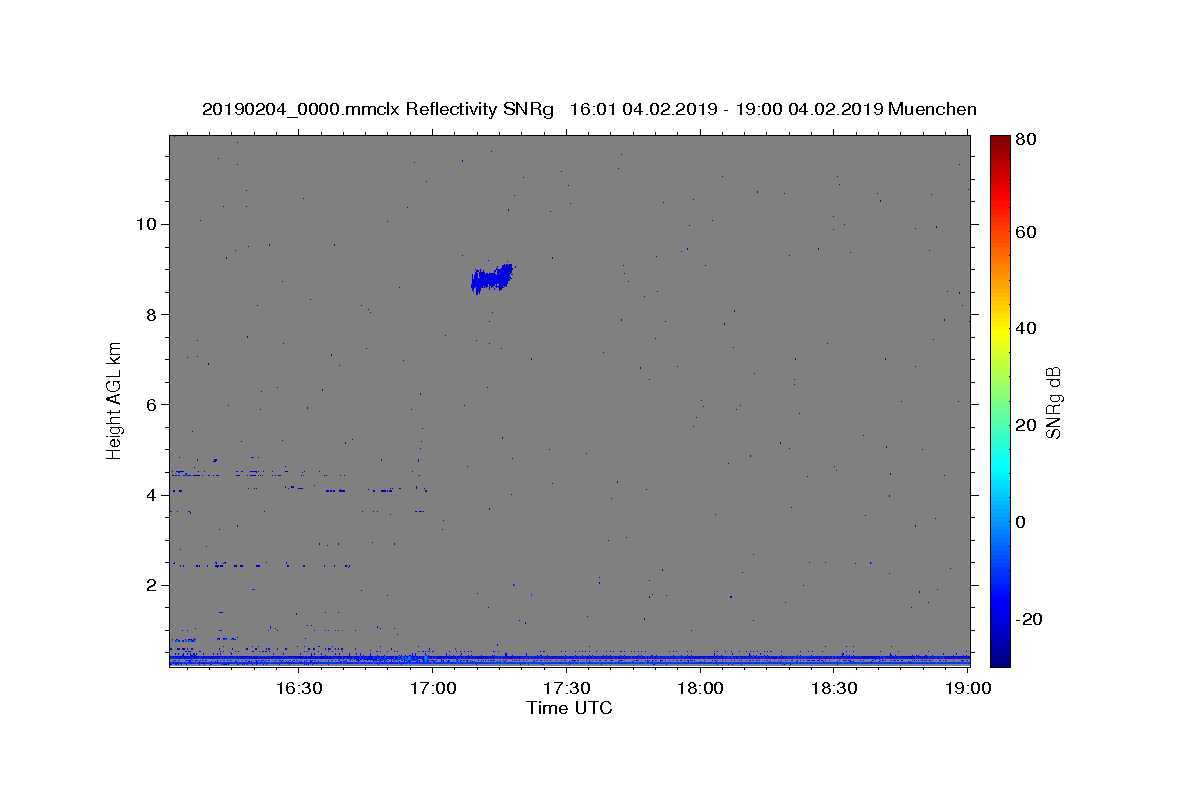Click the 18:30 time tick label

click(x=834, y=688)
